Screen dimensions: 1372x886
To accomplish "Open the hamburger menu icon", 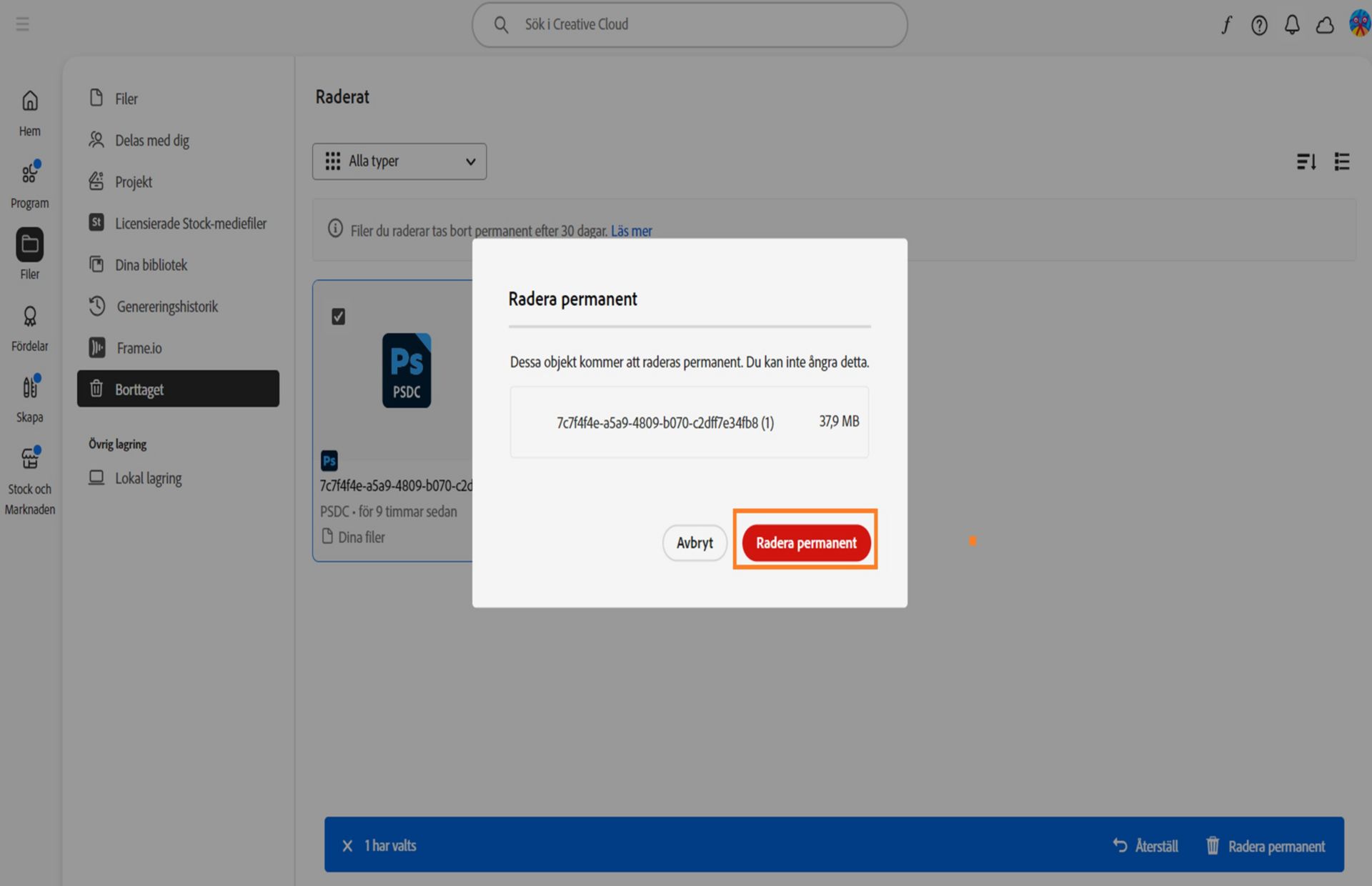I will (x=23, y=24).
